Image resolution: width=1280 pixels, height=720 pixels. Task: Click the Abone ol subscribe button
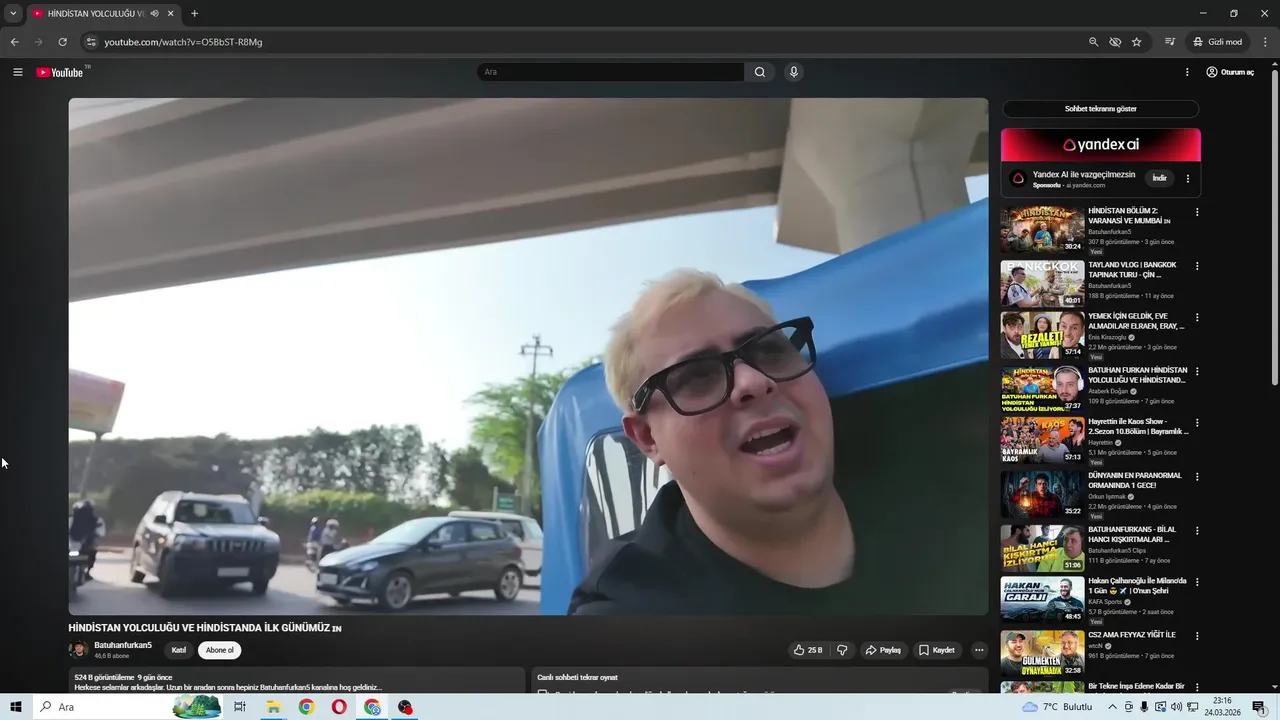[219, 650]
